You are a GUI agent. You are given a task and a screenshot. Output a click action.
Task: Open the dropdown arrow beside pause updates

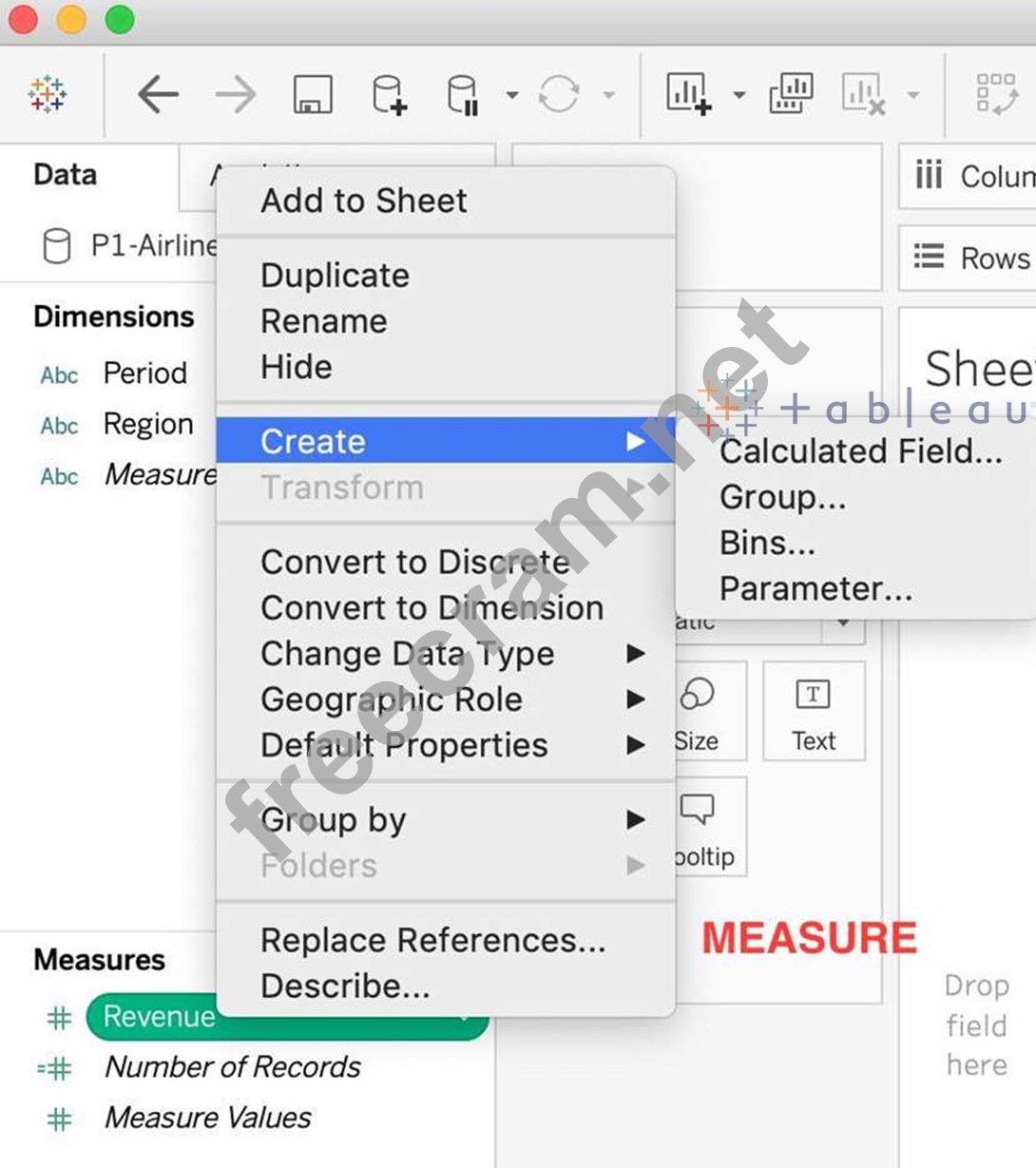511,95
